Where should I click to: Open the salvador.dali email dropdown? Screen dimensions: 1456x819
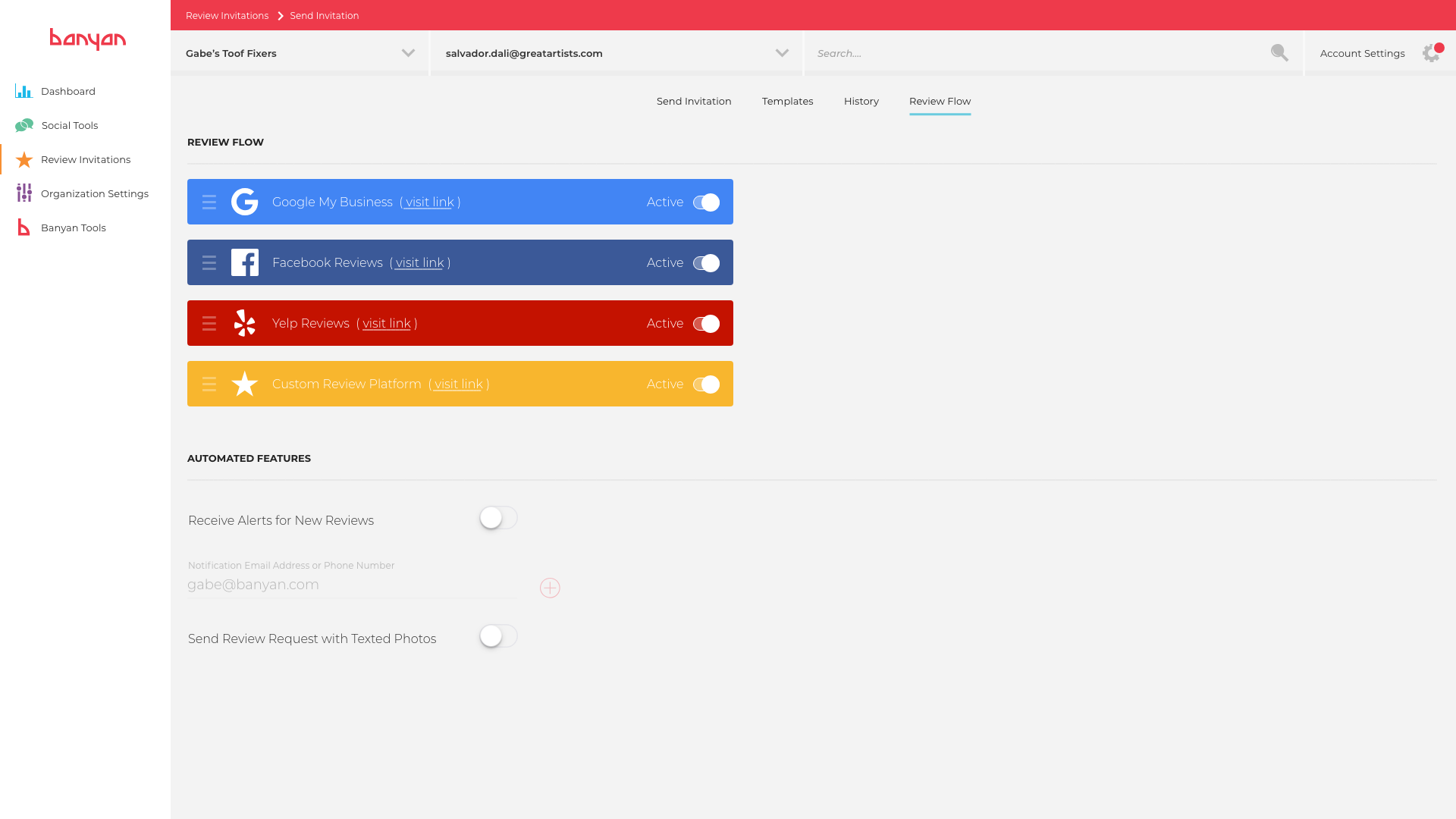coord(782,53)
